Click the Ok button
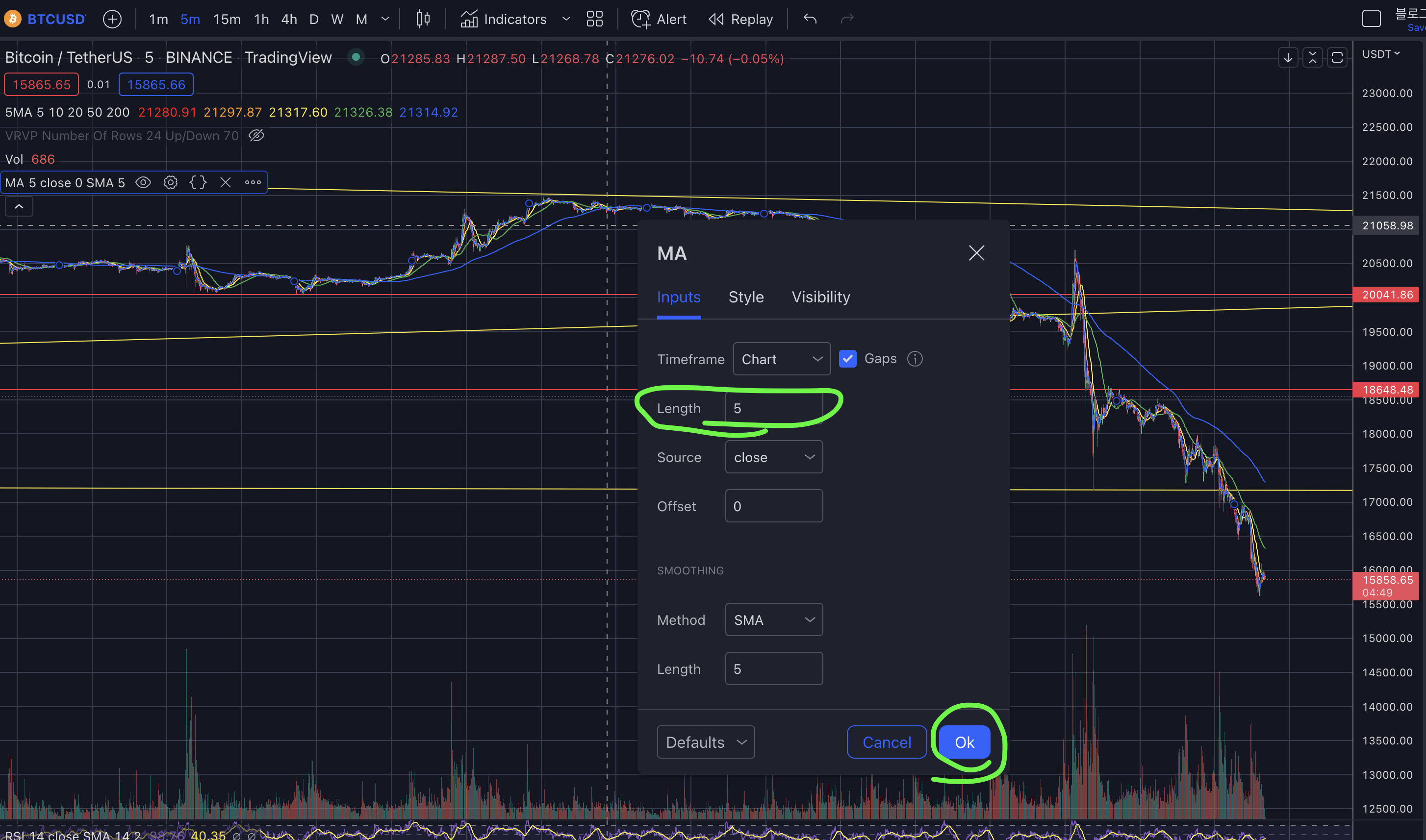The width and height of the screenshot is (1426, 840). [964, 742]
